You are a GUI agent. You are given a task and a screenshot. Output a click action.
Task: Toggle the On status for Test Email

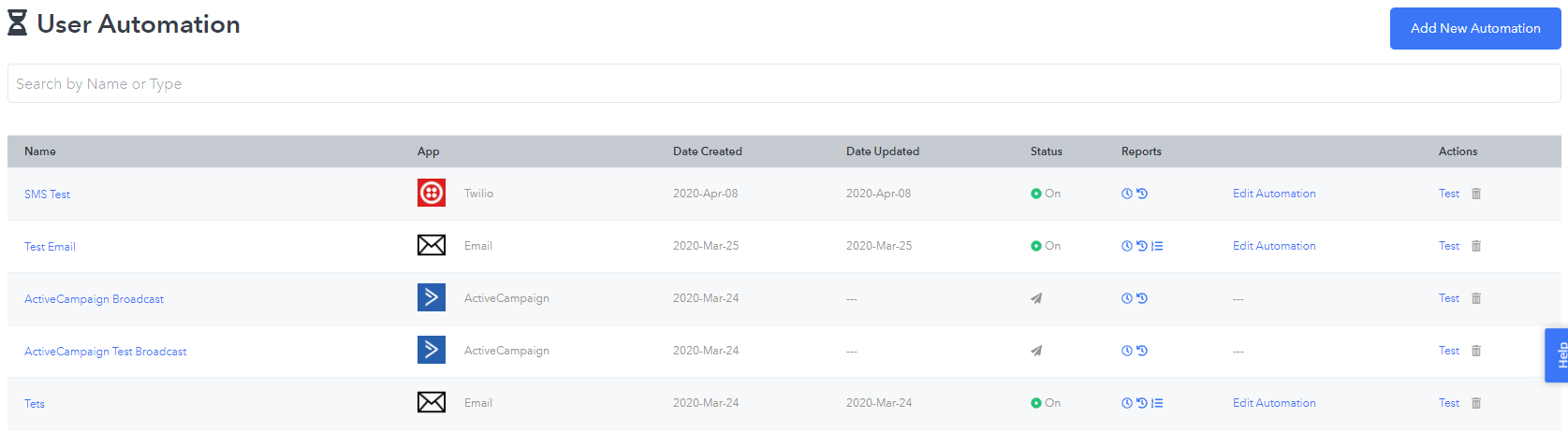click(x=1046, y=246)
